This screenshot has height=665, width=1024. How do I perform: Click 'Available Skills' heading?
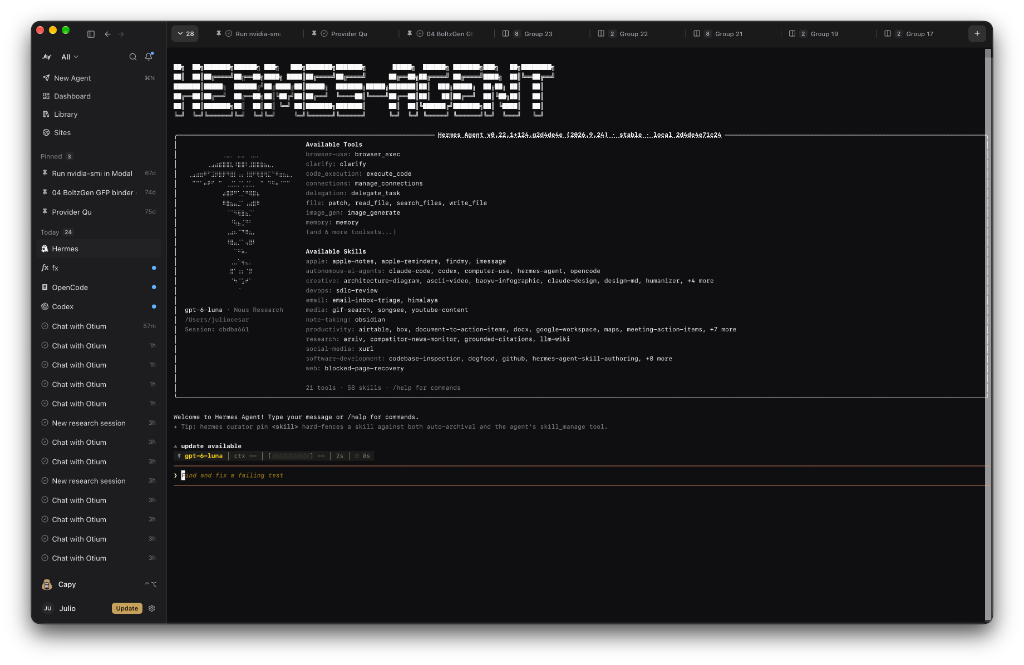(336, 251)
